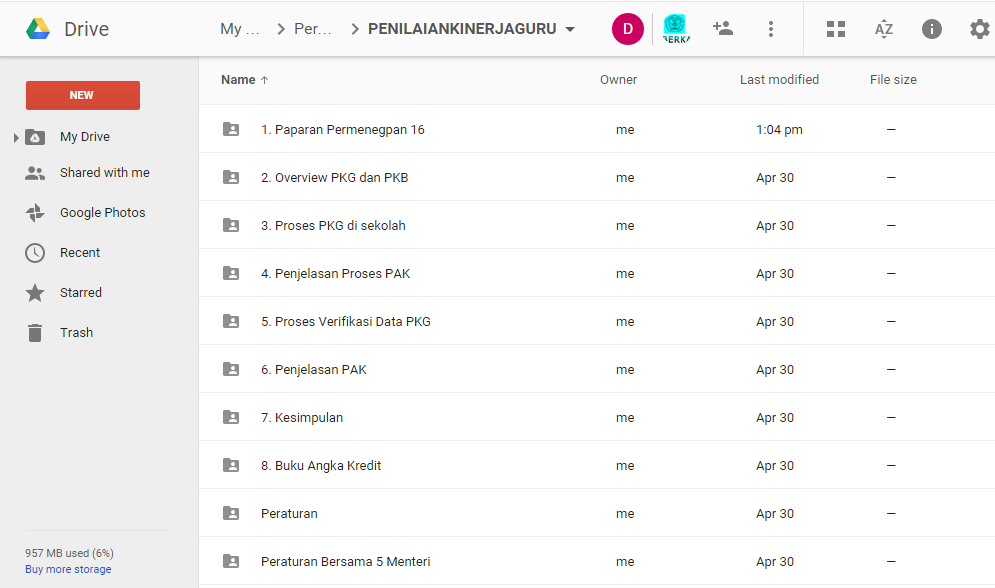
Task: Click the File size column header
Action: [893, 80]
